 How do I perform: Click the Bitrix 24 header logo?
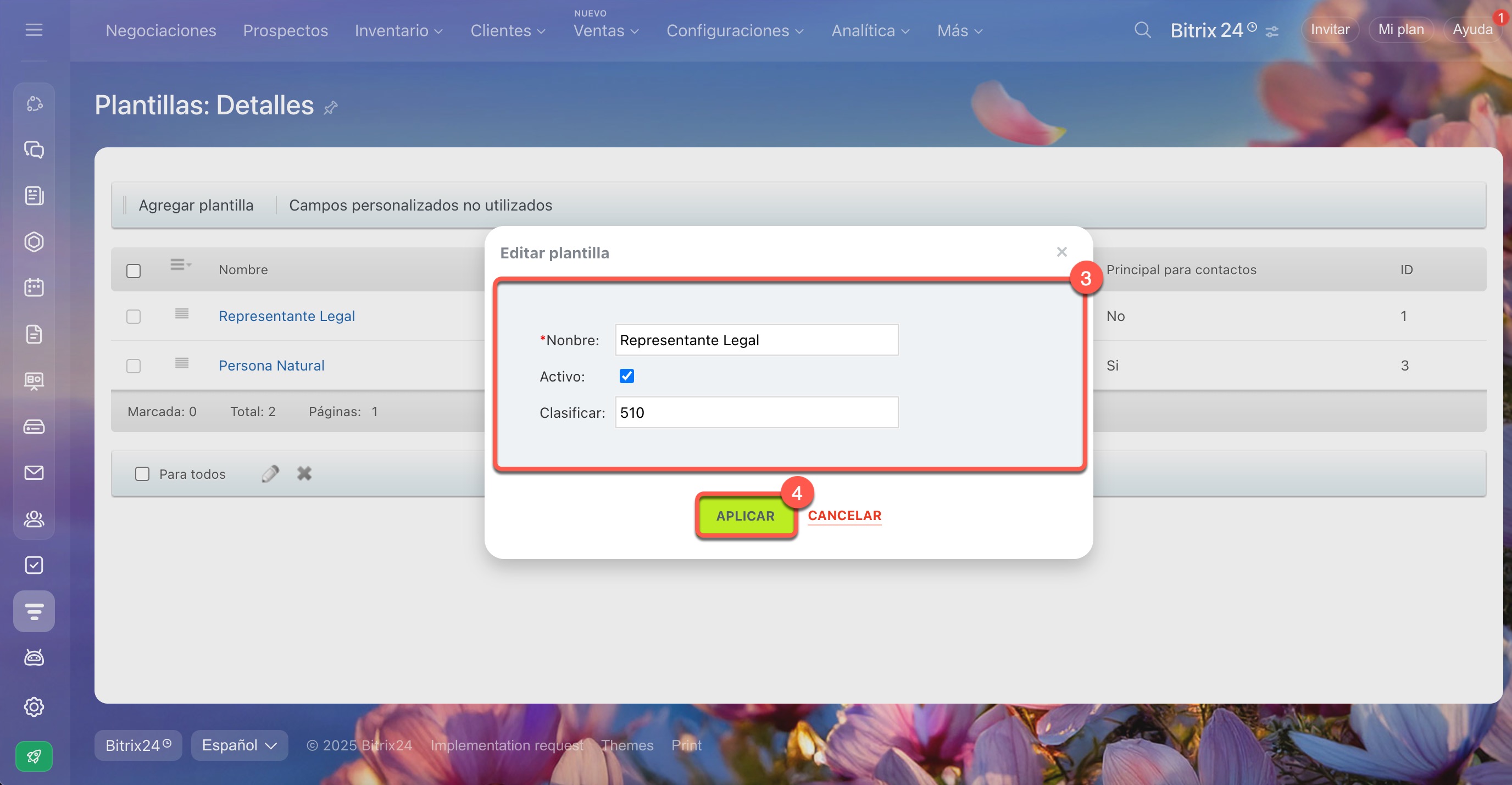(1213, 30)
